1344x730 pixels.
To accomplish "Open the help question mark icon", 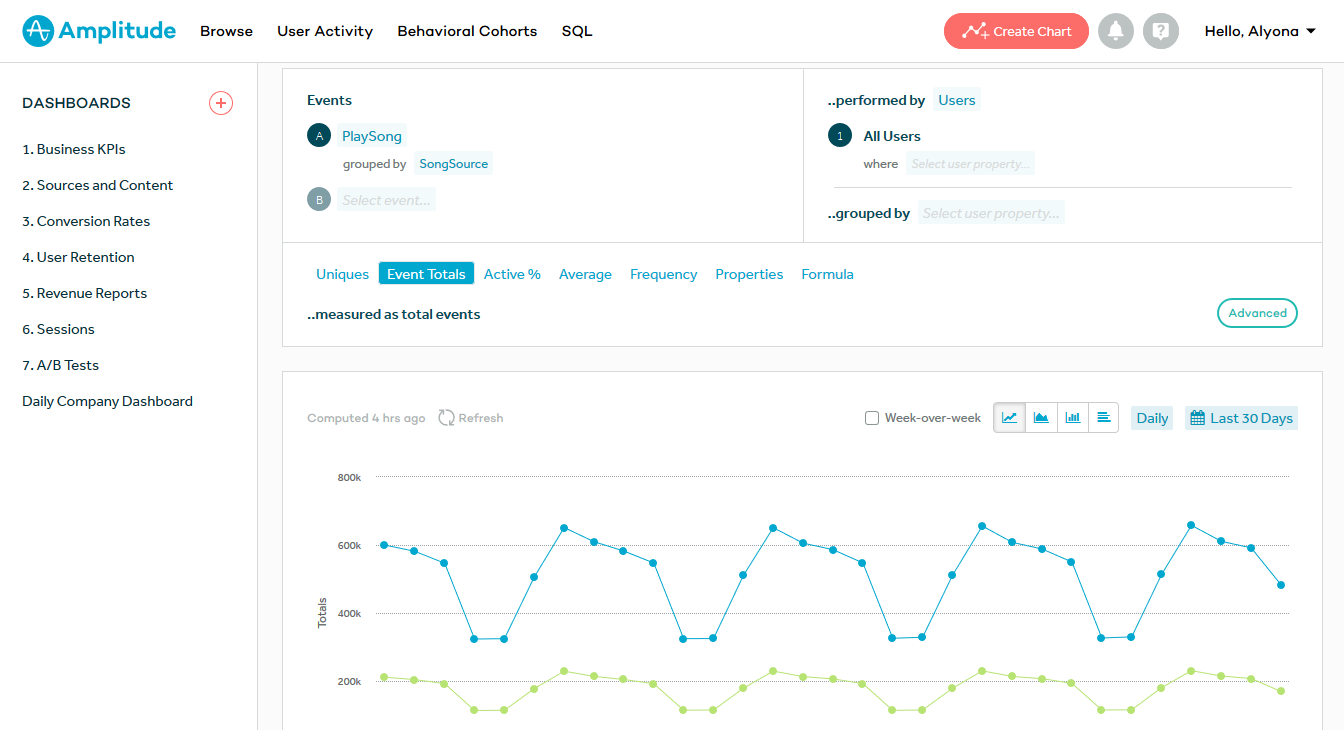I will point(1161,31).
